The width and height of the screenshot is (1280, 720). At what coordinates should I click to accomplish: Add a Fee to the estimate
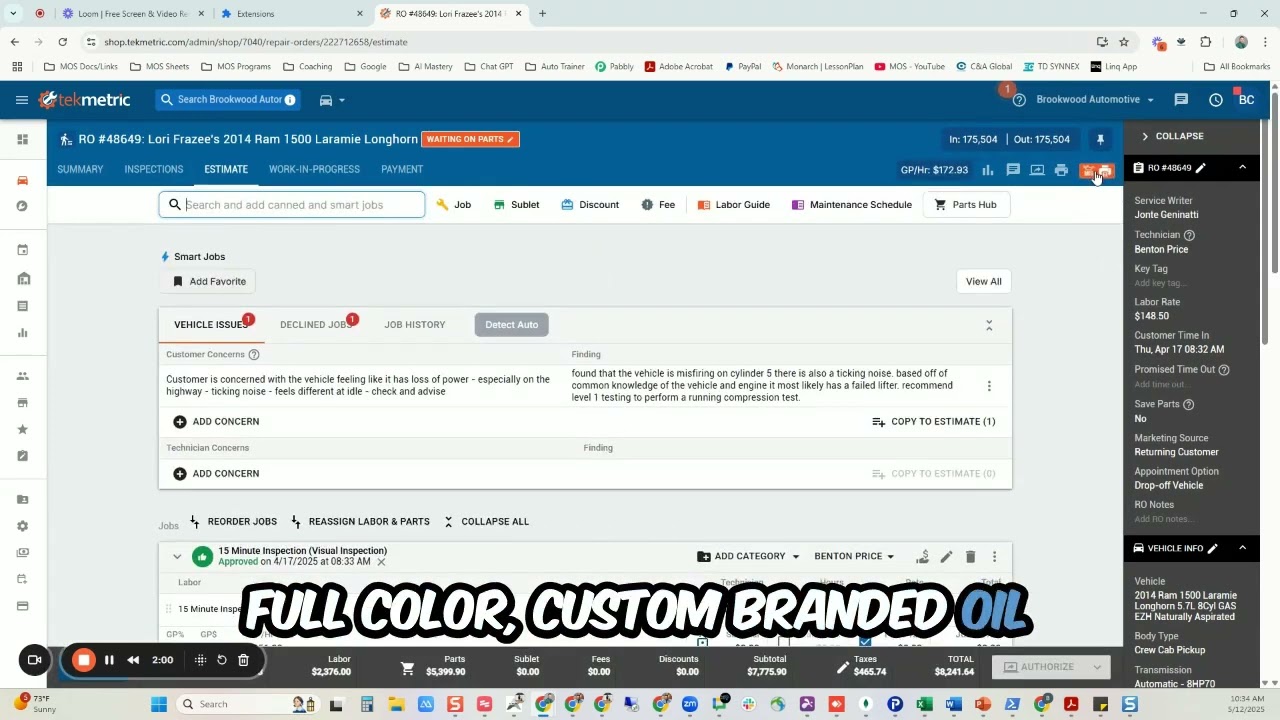[658, 205]
